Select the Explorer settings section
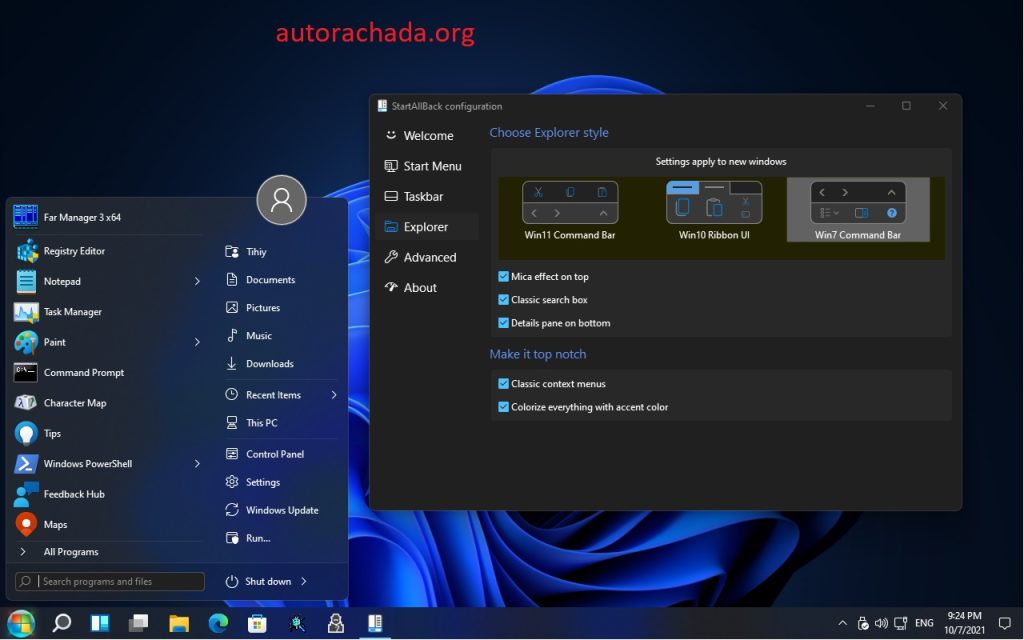Viewport: 1024px width, 640px height. pos(427,227)
